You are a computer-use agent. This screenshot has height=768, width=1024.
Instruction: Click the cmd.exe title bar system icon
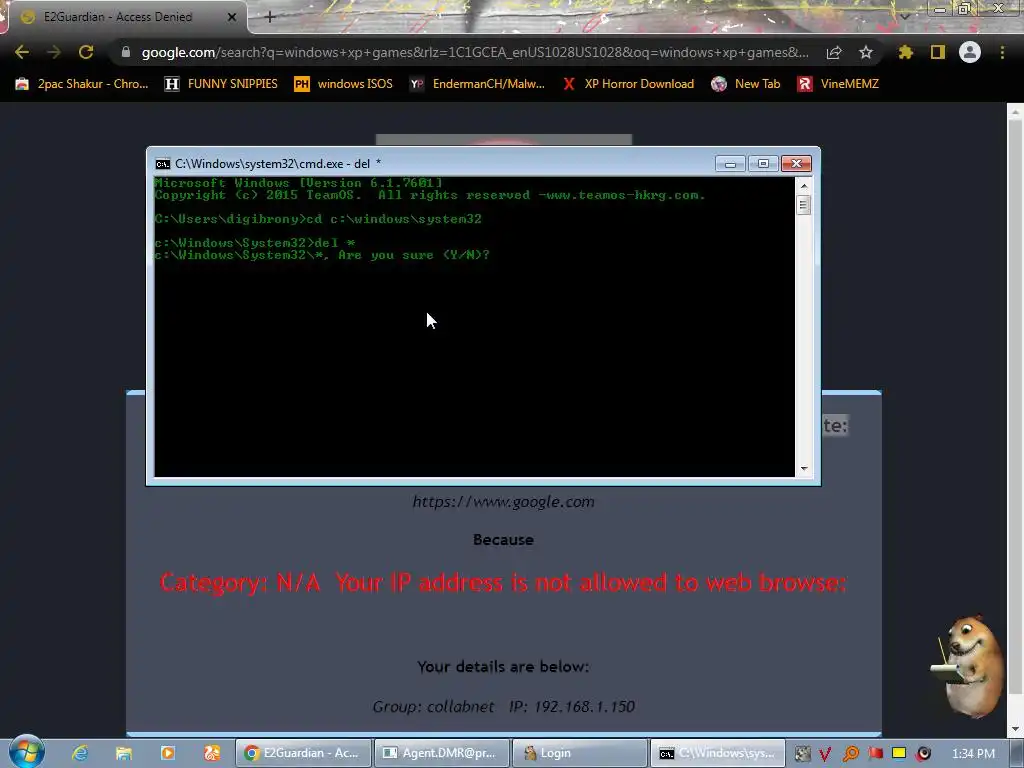coord(163,164)
